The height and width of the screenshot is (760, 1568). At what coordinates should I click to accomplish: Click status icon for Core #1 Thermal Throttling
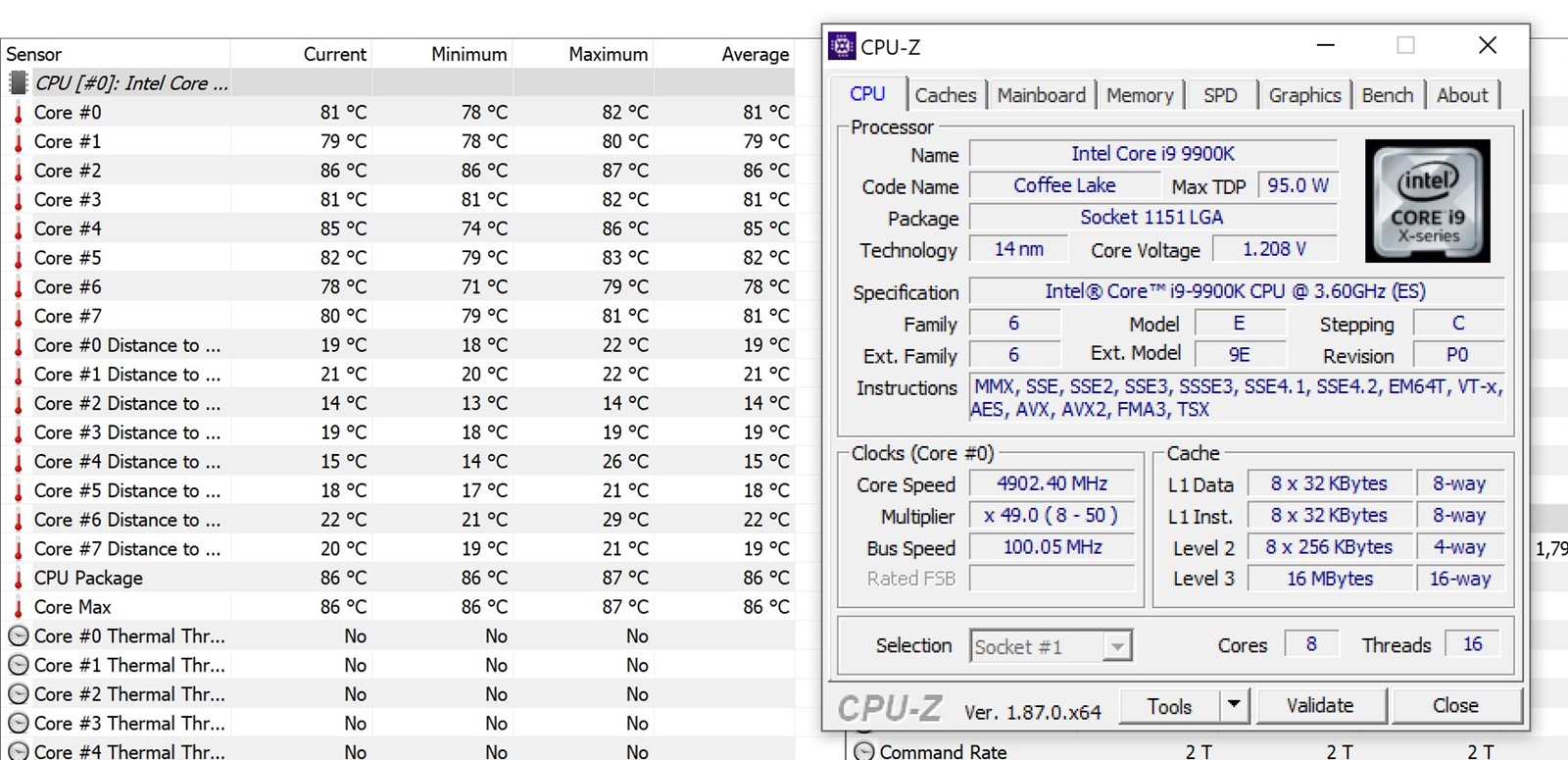click(19, 665)
